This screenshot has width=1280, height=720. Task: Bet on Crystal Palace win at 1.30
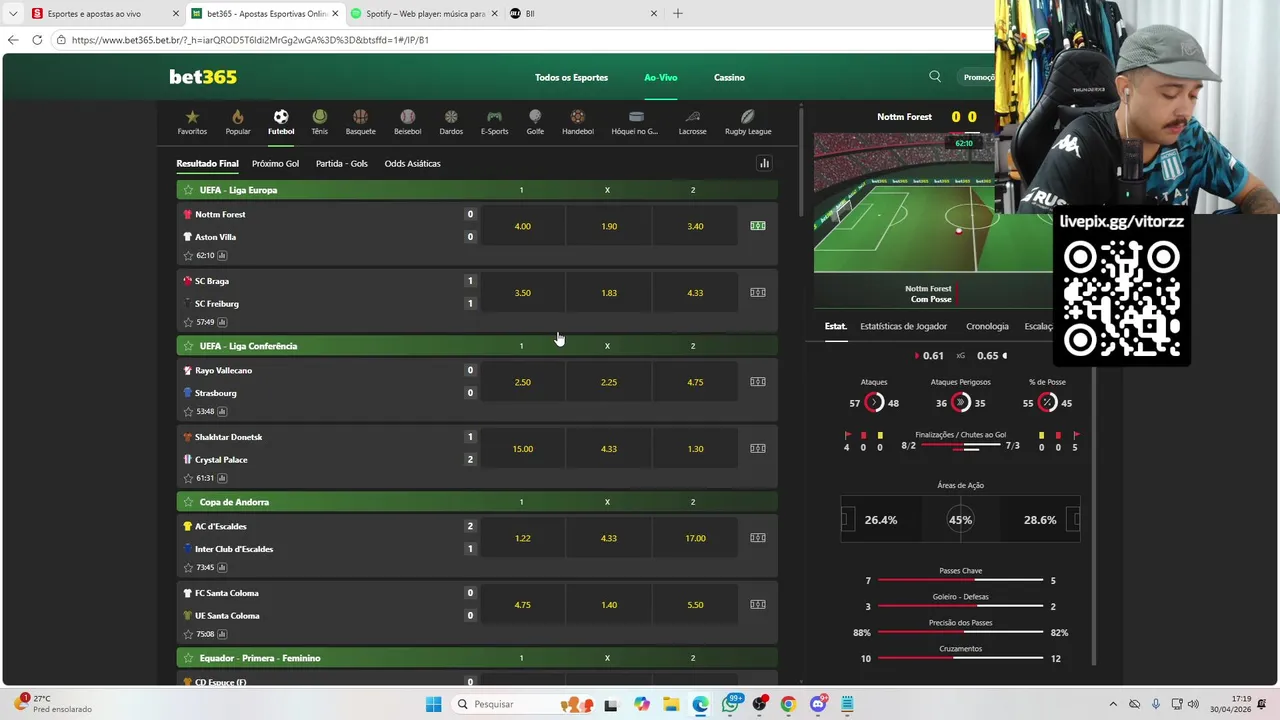click(x=695, y=449)
